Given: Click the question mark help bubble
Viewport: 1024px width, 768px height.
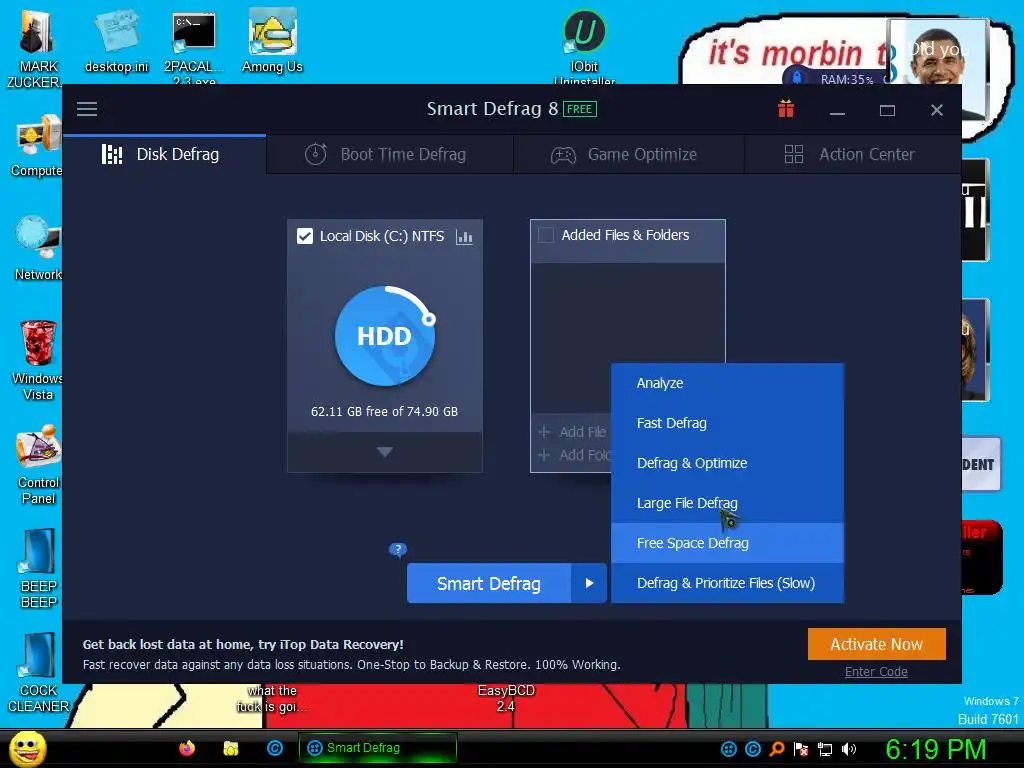Looking at the screenshot, I should 398,550.
